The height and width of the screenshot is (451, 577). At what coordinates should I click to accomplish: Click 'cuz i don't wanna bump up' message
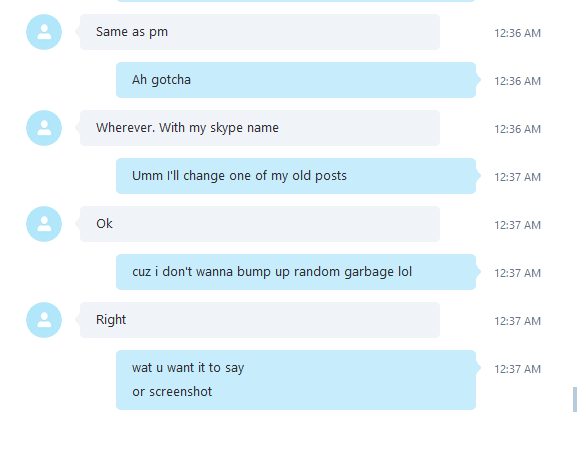(296, 272)
